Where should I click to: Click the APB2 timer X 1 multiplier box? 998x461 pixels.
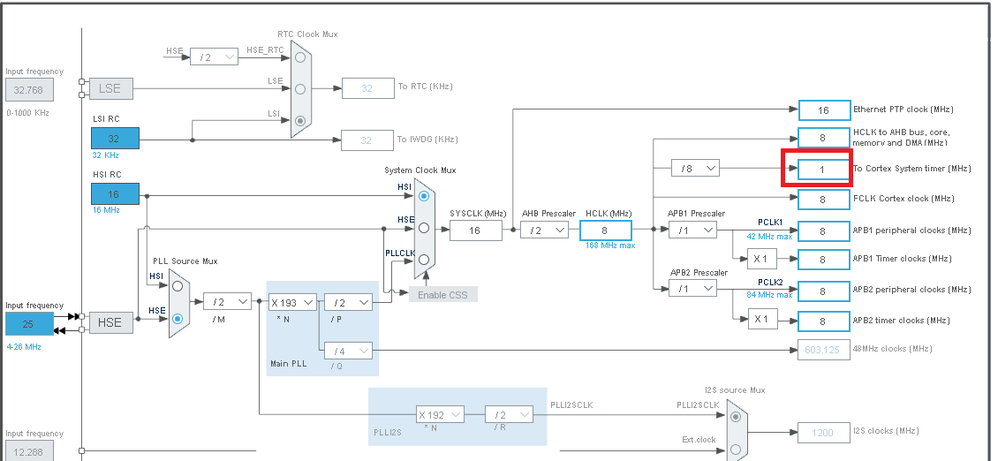point(762,319)
